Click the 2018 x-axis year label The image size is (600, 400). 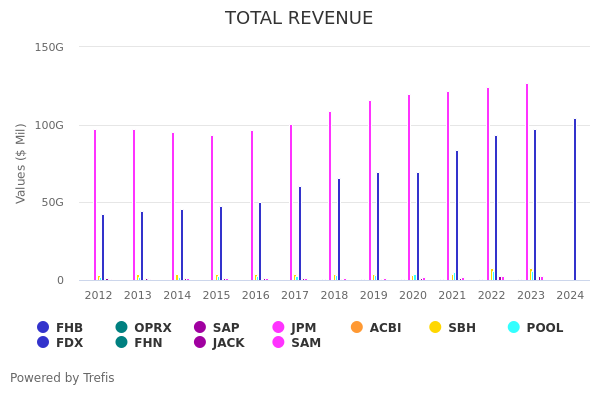click(334, 295)
